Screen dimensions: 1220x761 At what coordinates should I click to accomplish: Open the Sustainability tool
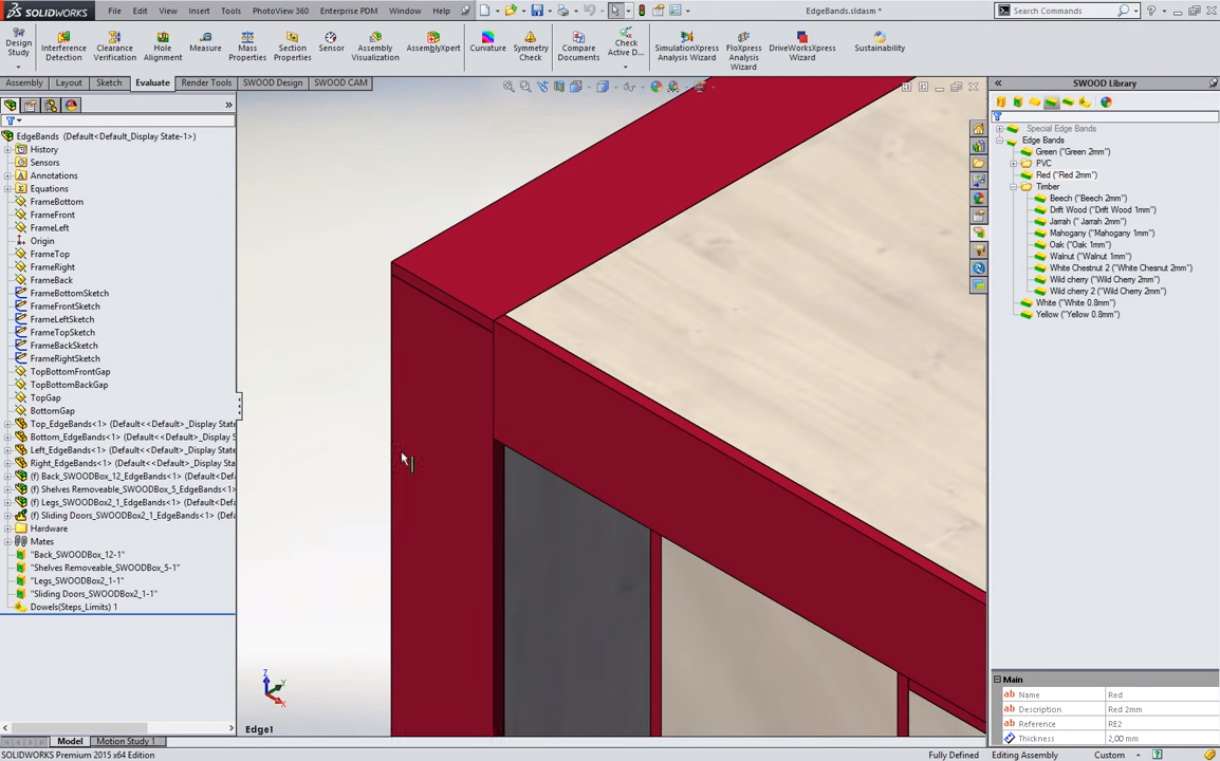click(879, 41)
